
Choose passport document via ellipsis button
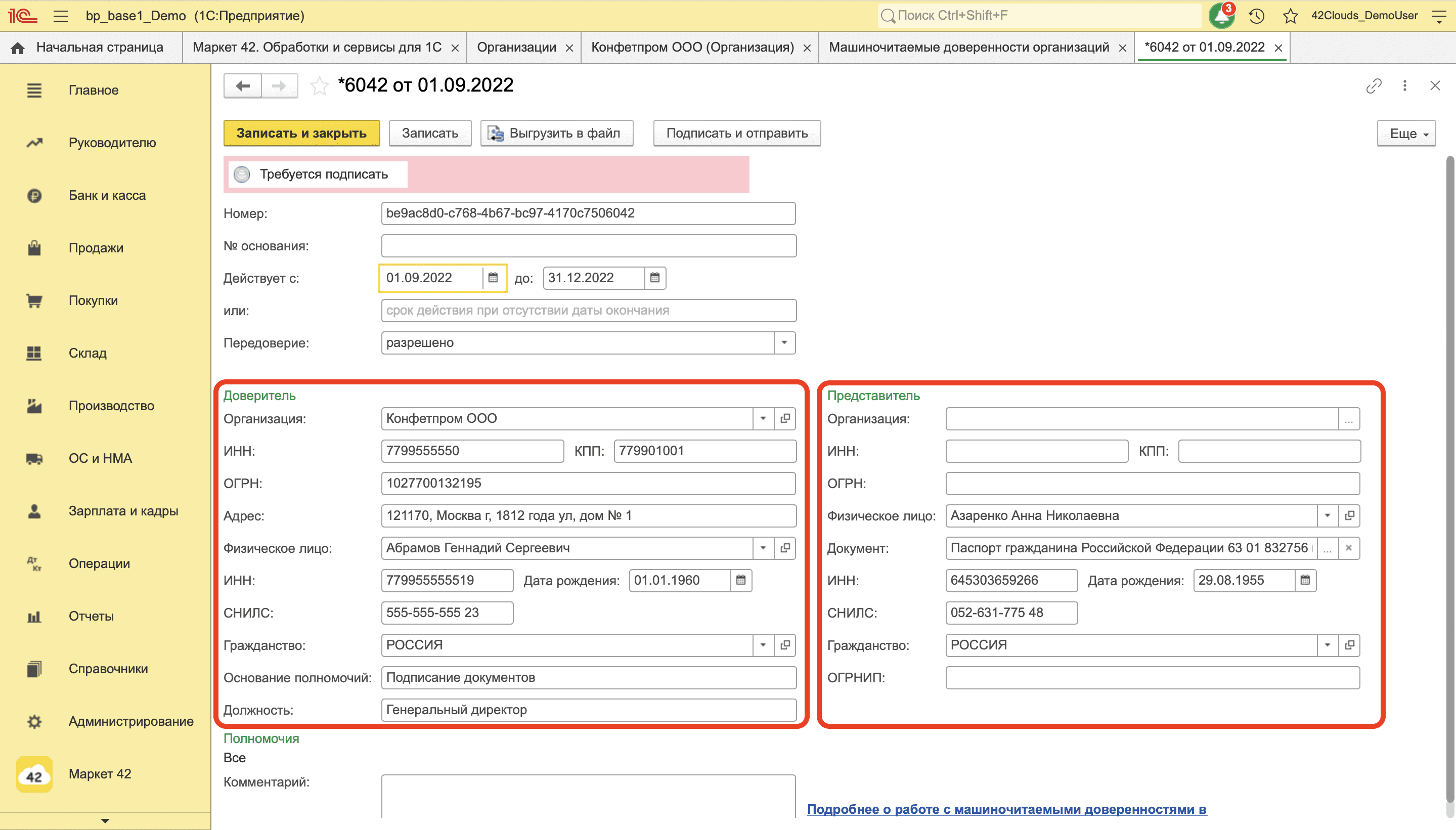pos(1327,548)
